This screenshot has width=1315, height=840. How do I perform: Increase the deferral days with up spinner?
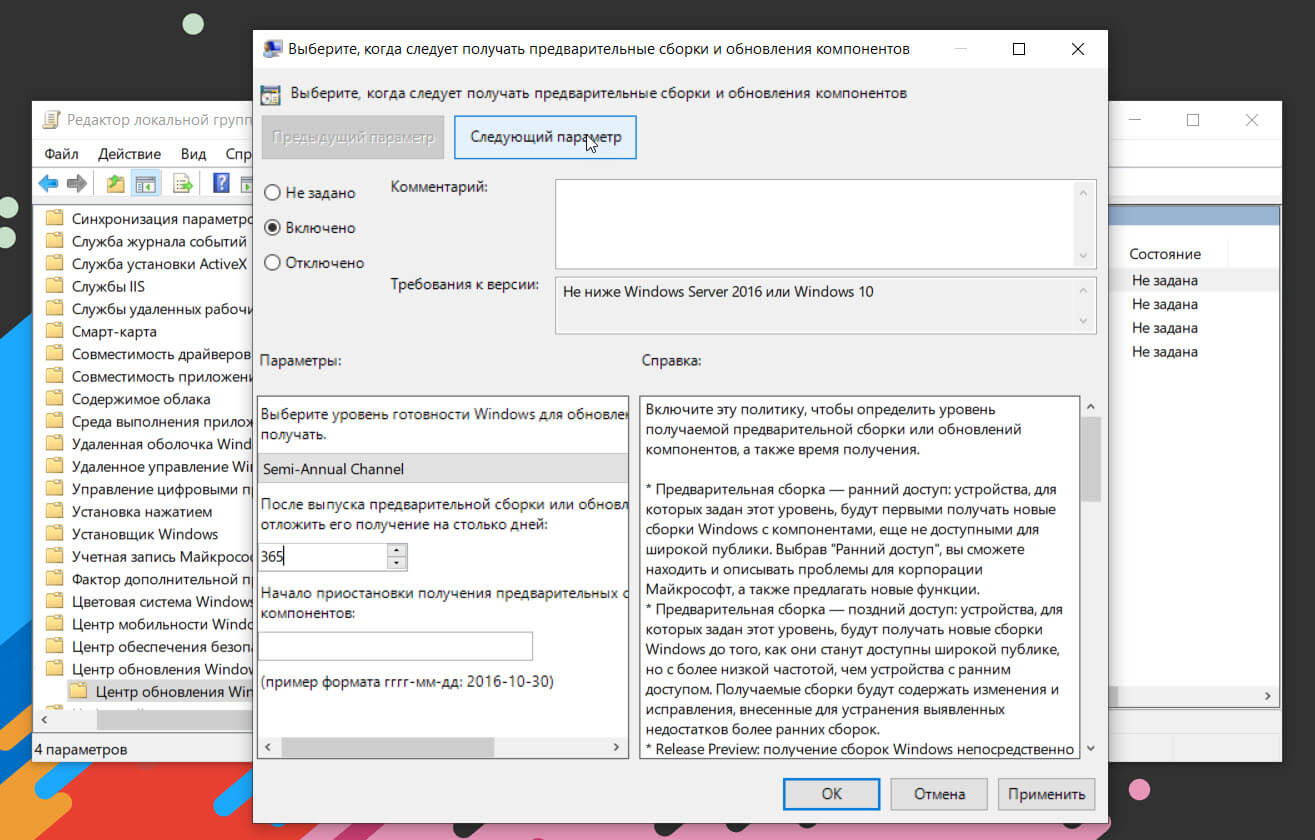click(398, 550)
